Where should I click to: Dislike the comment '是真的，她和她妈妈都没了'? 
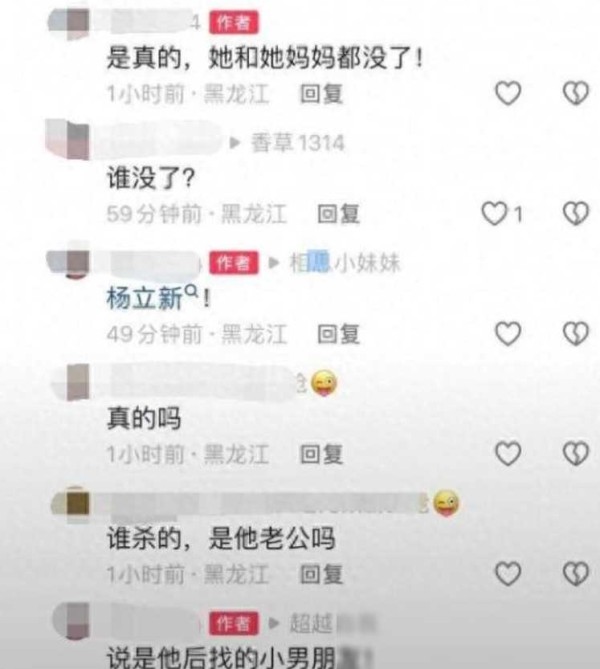click(x=576, y=93)
